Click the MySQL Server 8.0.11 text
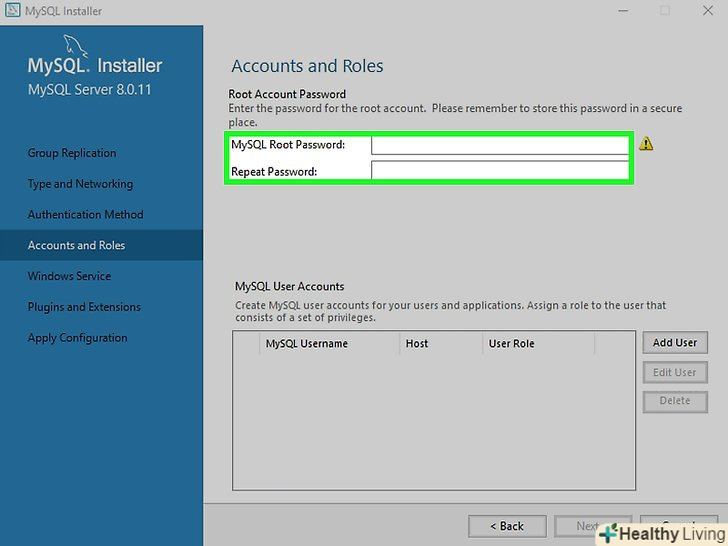Viewport: 728px width, 546px height. pyautogui.click(x=90, y=89)
